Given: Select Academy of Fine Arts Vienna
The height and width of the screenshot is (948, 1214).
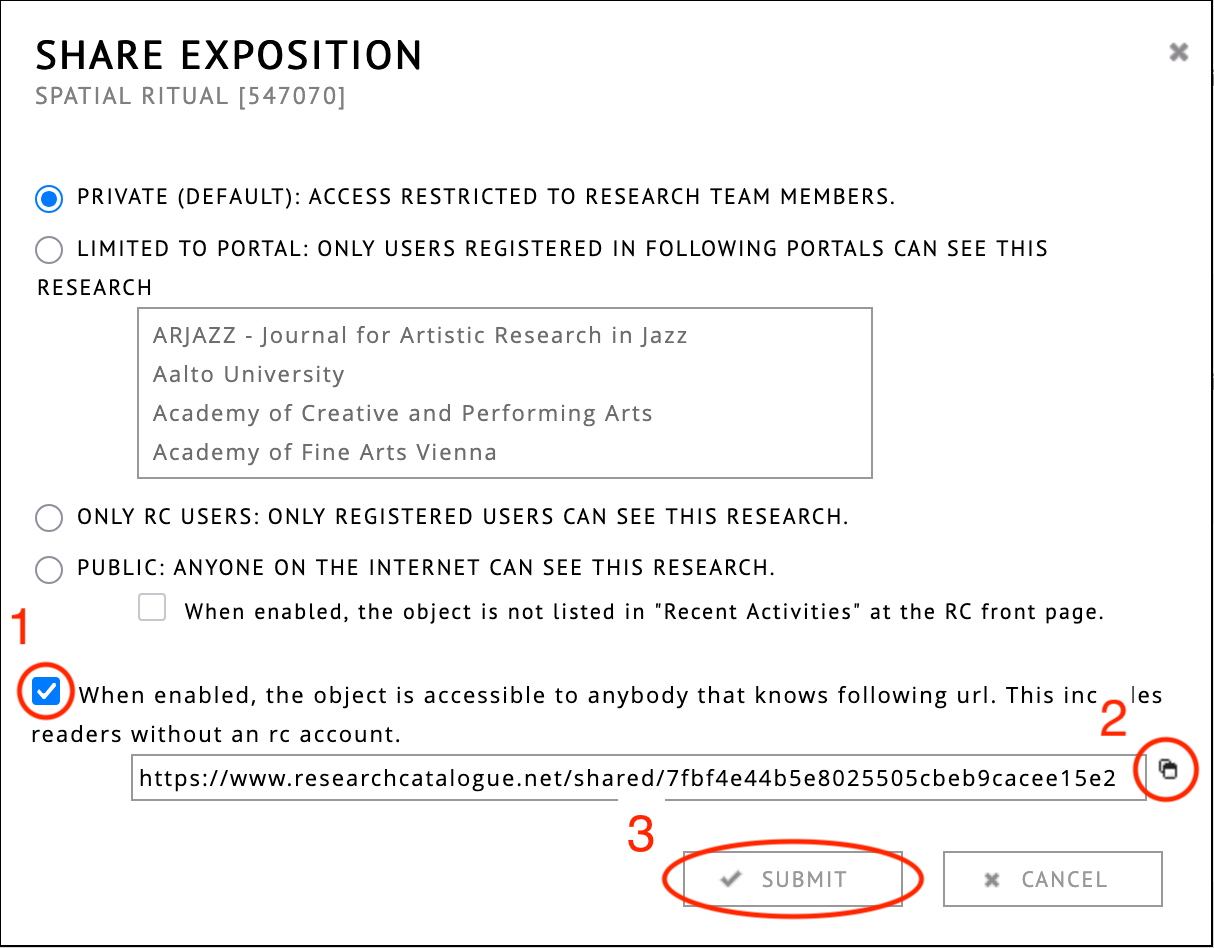Looking at the screenshot, I should click(x=325, y=452).
